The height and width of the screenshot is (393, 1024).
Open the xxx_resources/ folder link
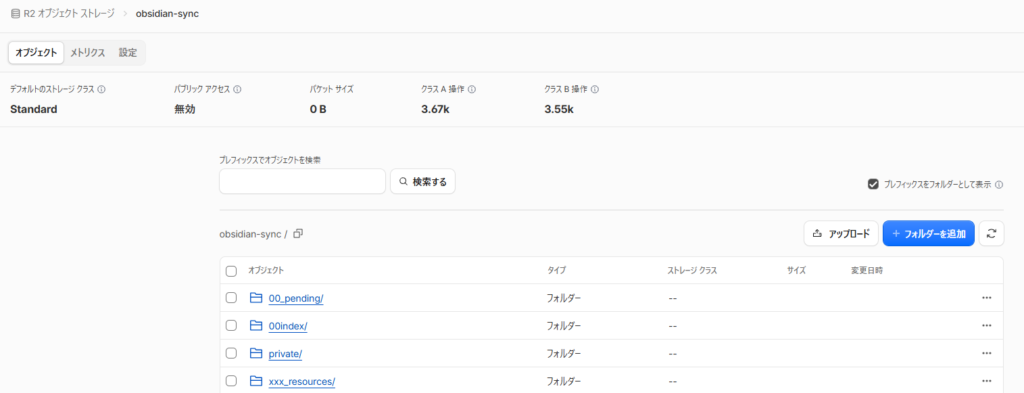coord(302,381)
